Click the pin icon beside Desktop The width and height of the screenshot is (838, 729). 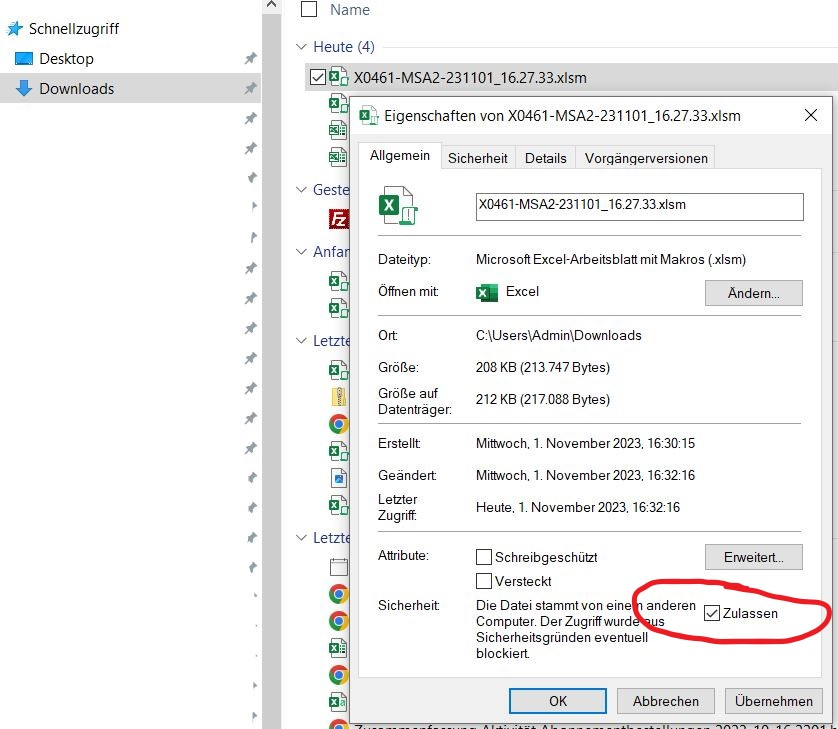251,59
